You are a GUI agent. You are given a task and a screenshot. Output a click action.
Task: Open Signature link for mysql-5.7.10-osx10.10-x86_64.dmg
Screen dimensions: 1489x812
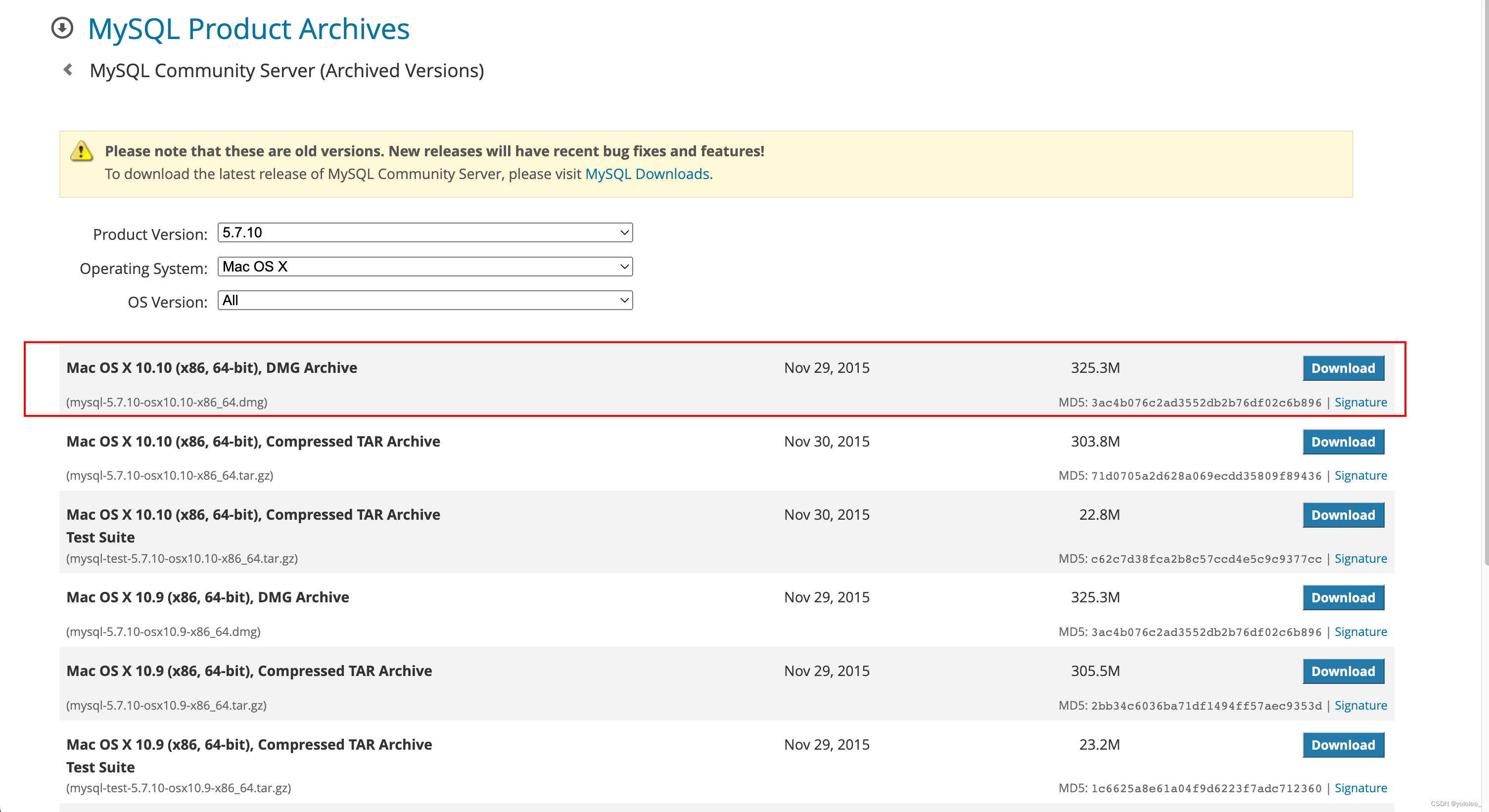(x=1360, y=402)
